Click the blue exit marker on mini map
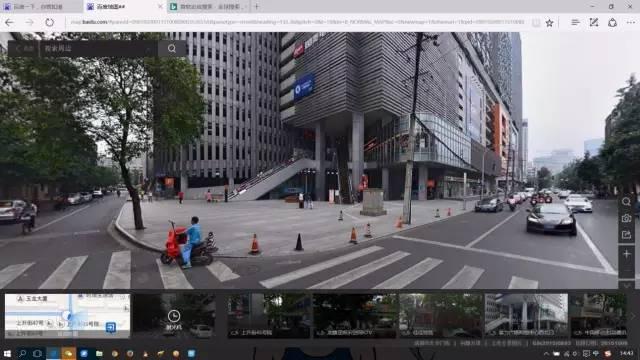Viewport: 640px width, 360px height. point(110,327)
